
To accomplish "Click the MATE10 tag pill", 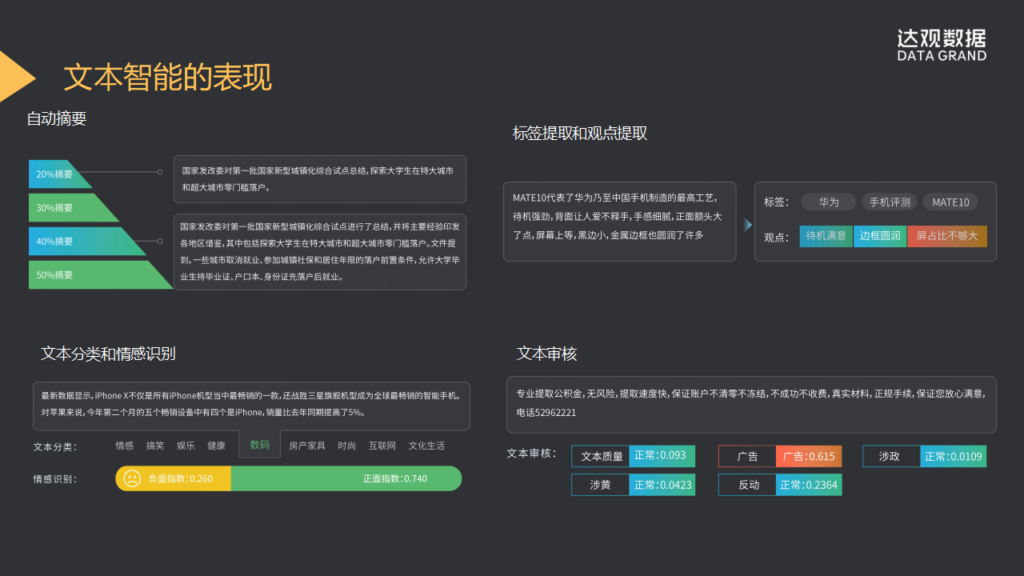I will [950, 202].
